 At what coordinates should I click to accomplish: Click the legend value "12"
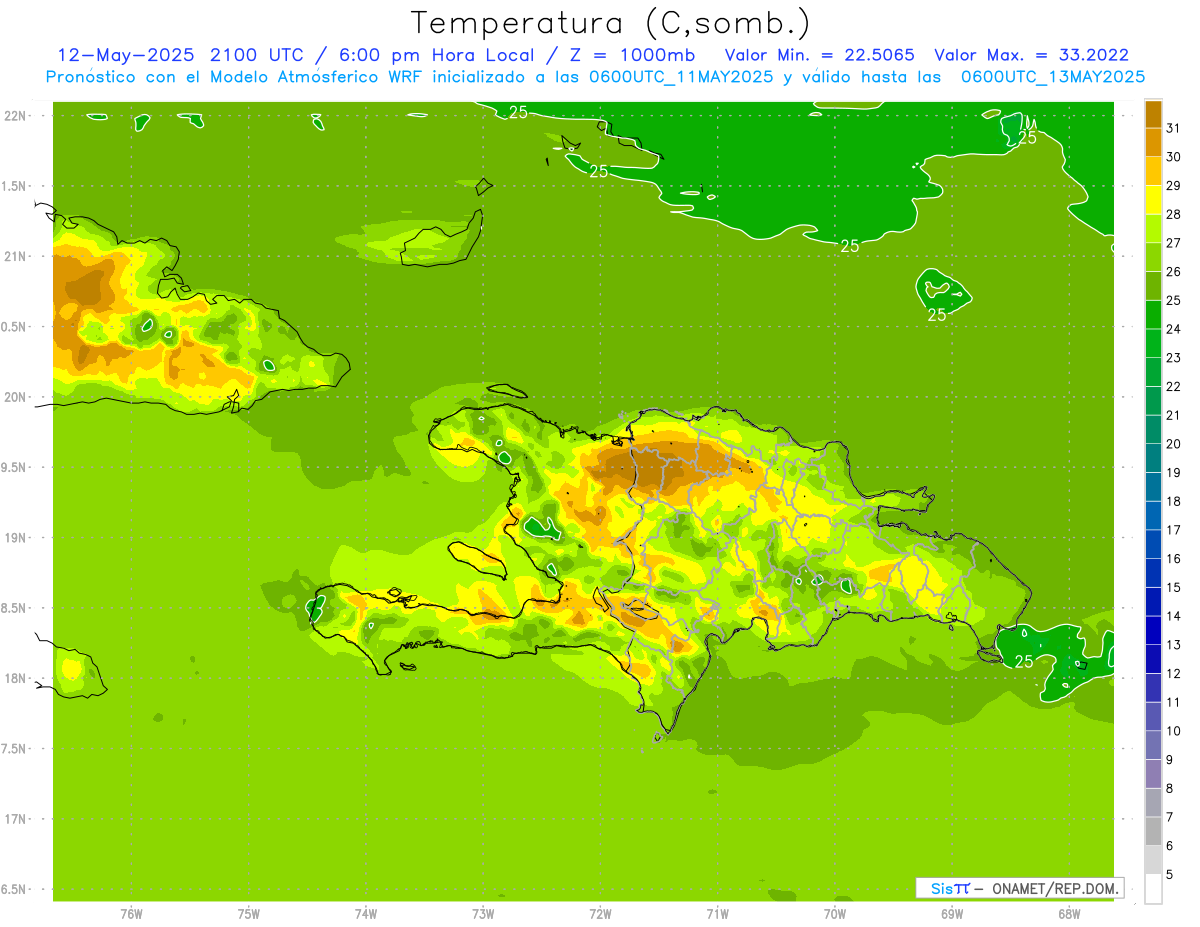point(1173,674)
